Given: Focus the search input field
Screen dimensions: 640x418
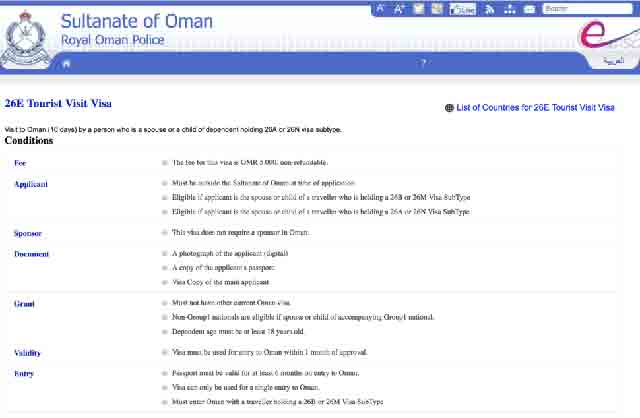Looking at the screenshot, I should (587, 9).
